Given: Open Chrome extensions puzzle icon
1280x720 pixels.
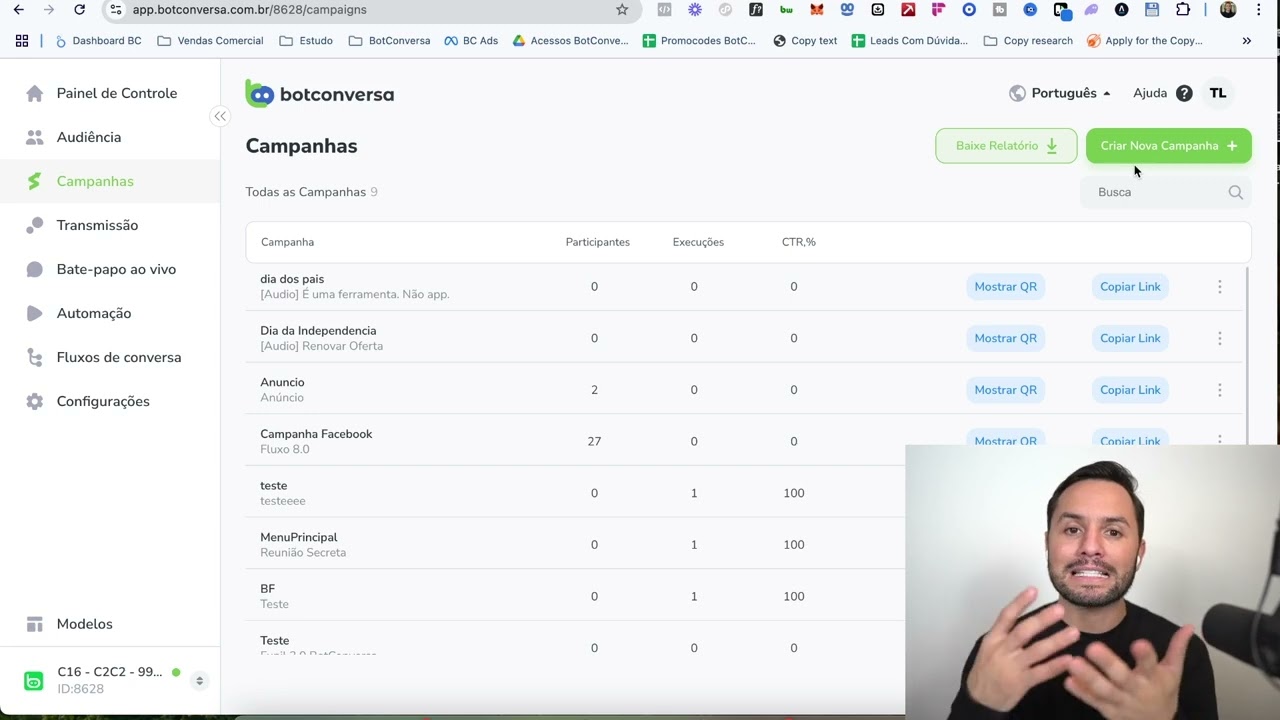Looking at the screenshot, I should click(1183, 10).
